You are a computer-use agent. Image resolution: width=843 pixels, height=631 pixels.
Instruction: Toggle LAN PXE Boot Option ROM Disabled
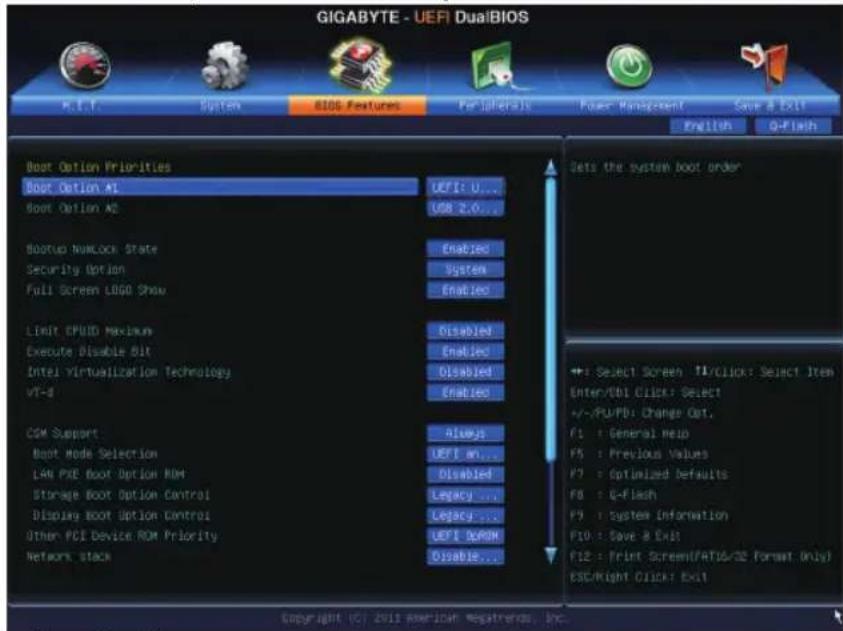tap(466, 475)
